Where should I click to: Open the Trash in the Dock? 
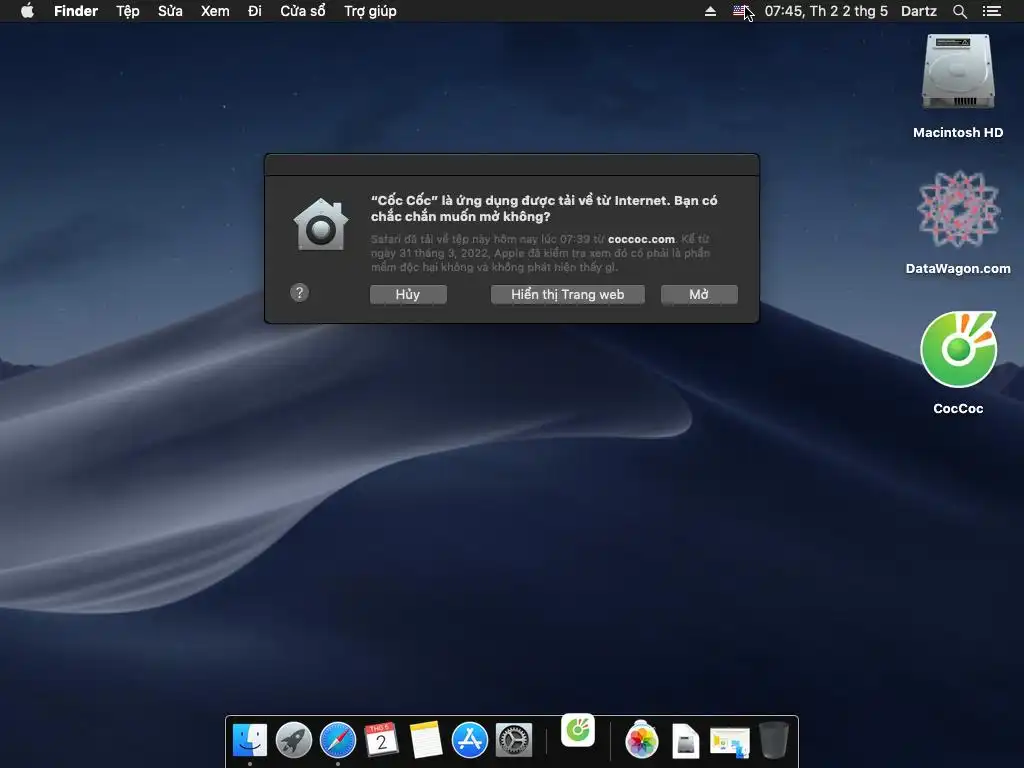(x=774, y=741)
